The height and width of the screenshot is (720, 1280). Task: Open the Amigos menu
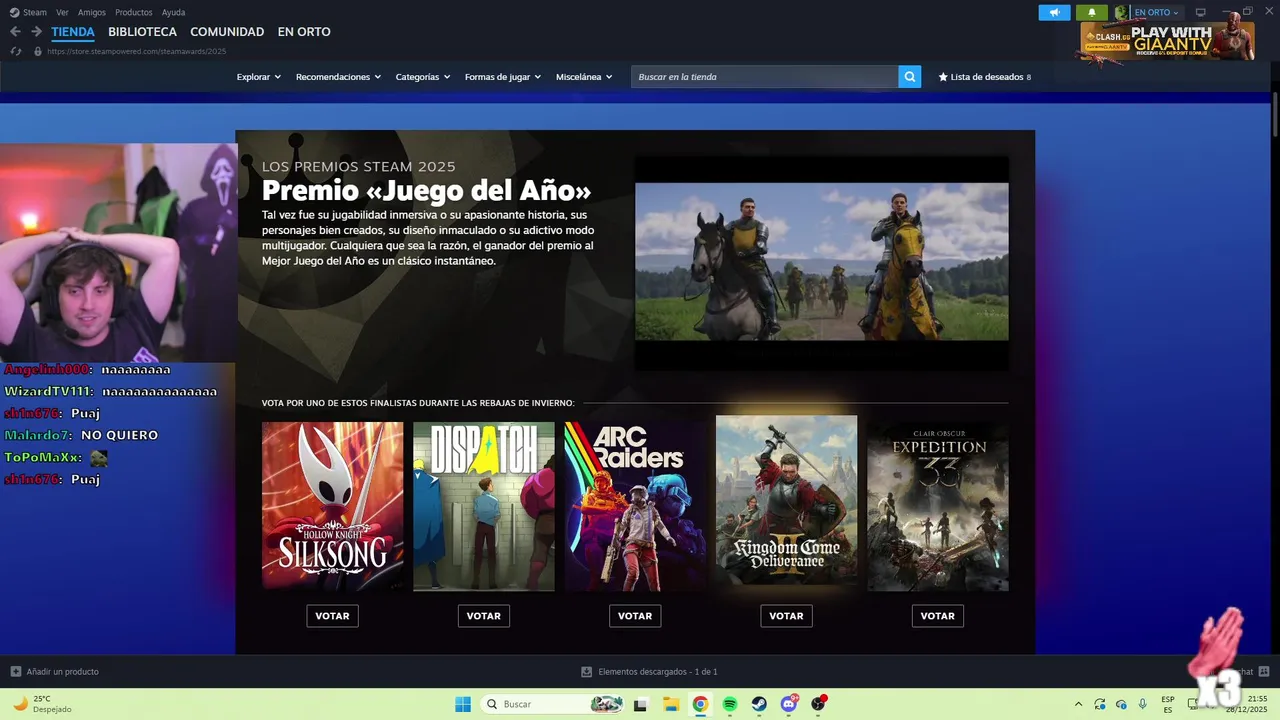92,12
